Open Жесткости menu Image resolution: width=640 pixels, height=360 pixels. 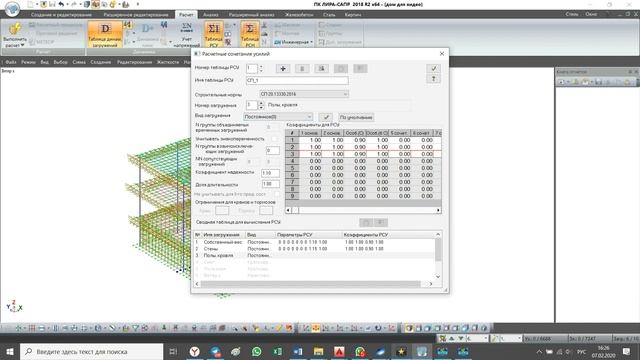(168, 62)
